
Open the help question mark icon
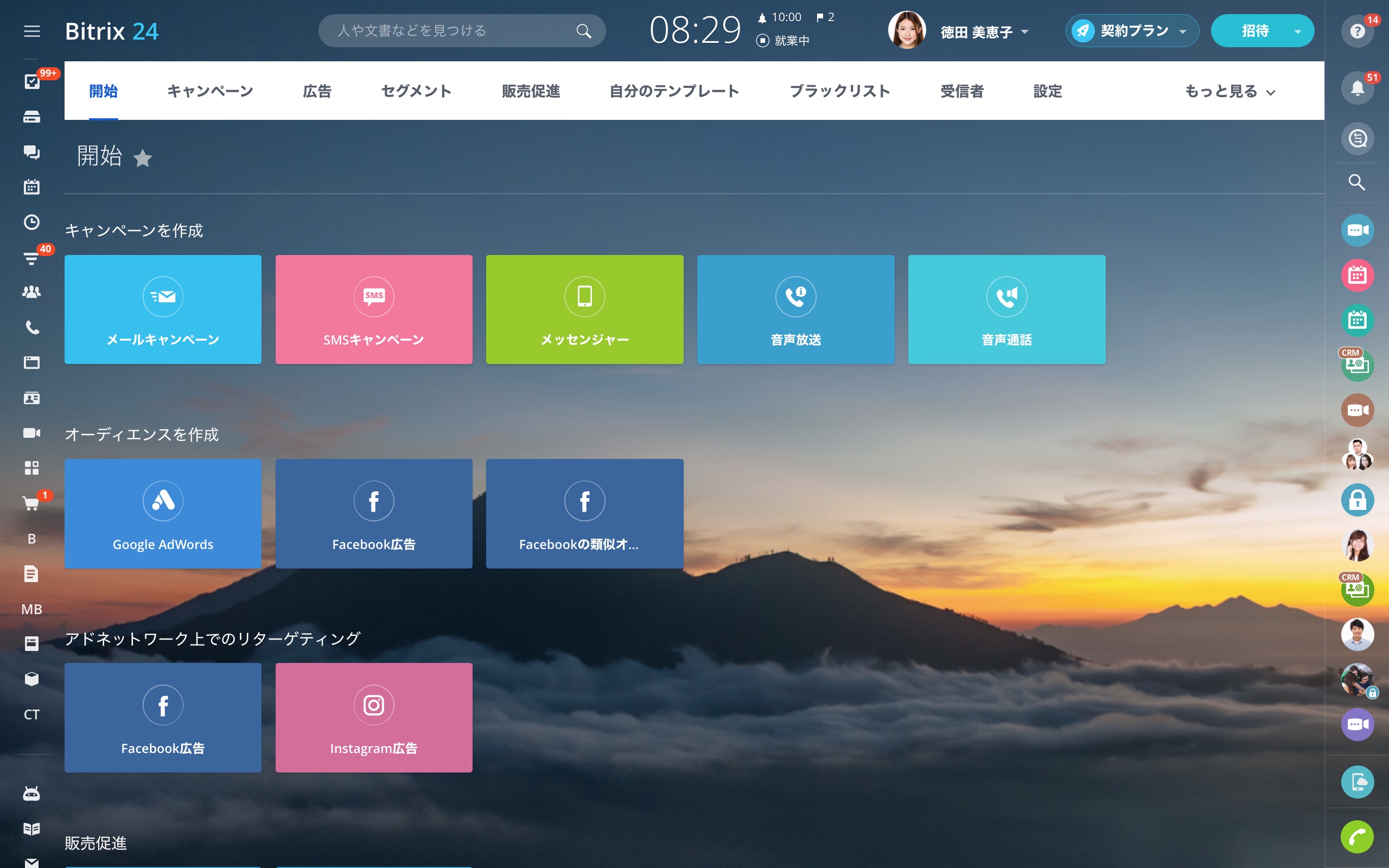1357,31
